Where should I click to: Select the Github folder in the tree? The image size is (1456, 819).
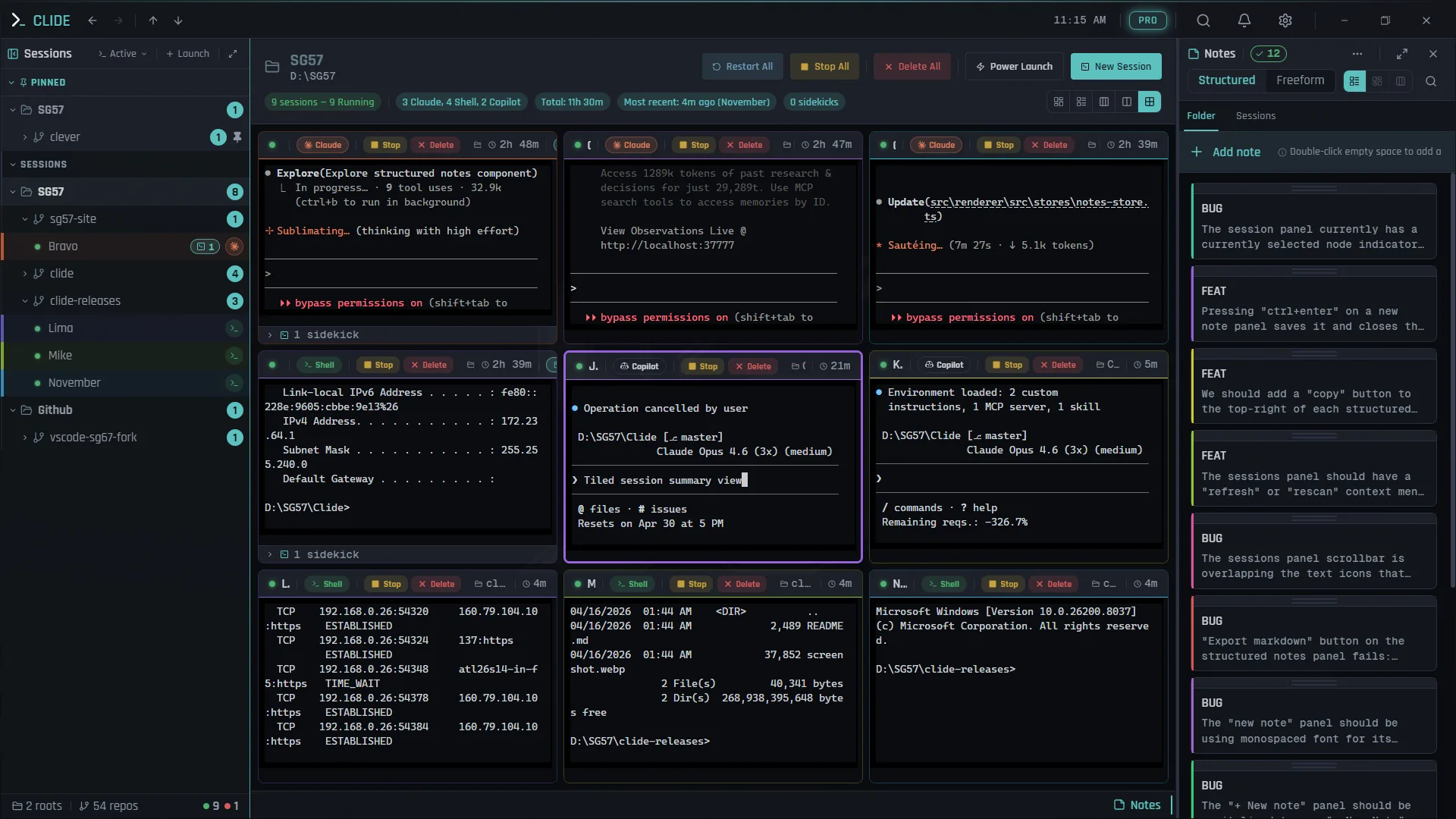(x=125, y=410)
